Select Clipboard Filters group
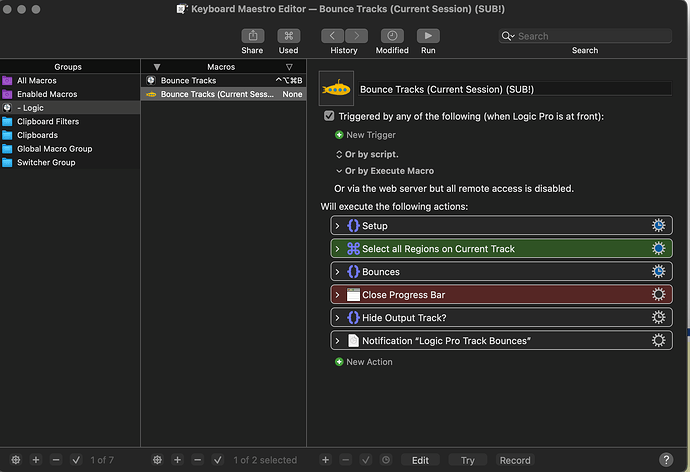Screen dimensions: 690x472 [70, 121]
